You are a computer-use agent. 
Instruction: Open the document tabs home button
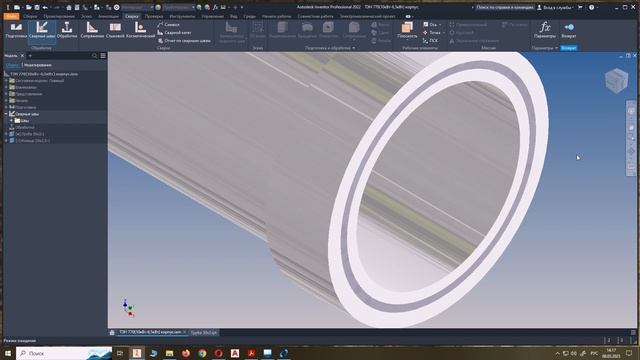coord(112,333)
